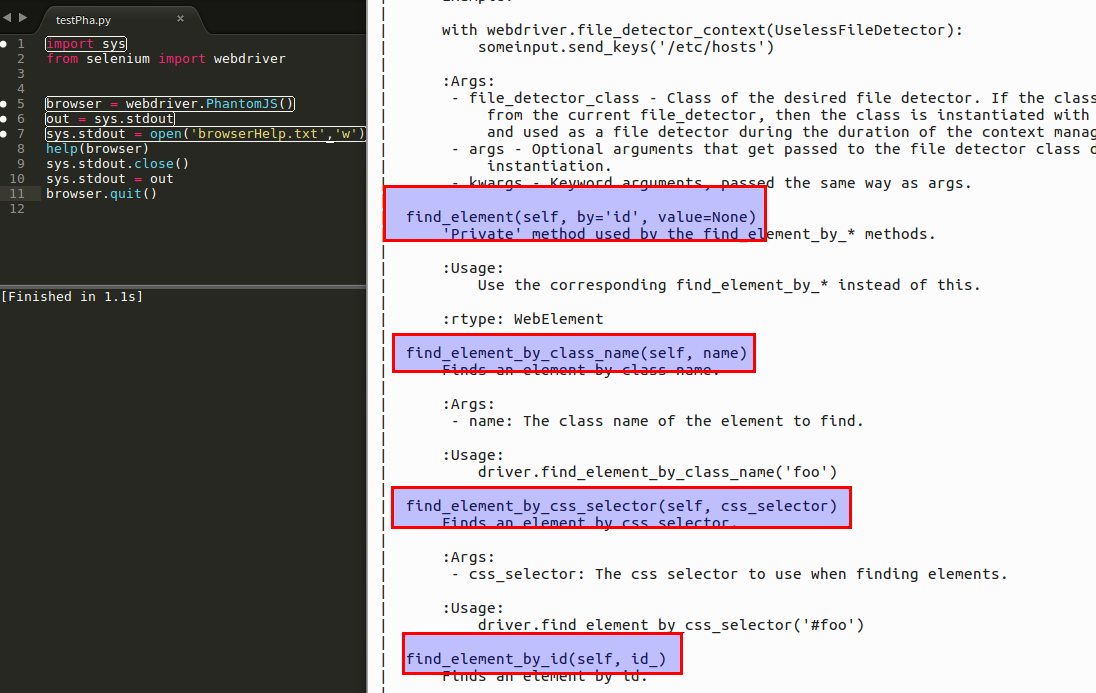Click the 'browserHelp.txt' string on line 7
The height and width of the screenshot is (693, 1096).
(257, 134)
